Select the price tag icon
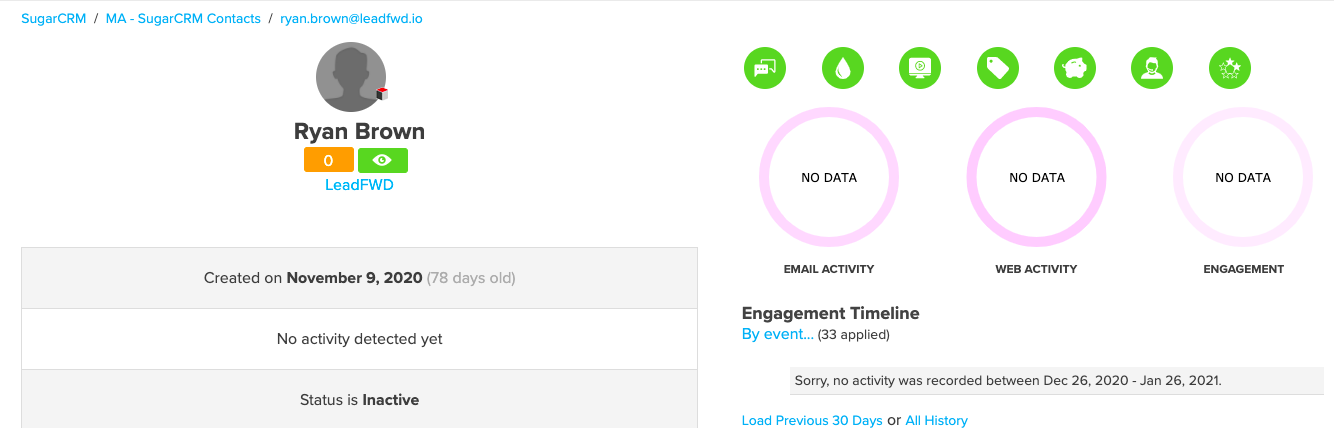Screen dimensions: 1334x428 (998, 68)
